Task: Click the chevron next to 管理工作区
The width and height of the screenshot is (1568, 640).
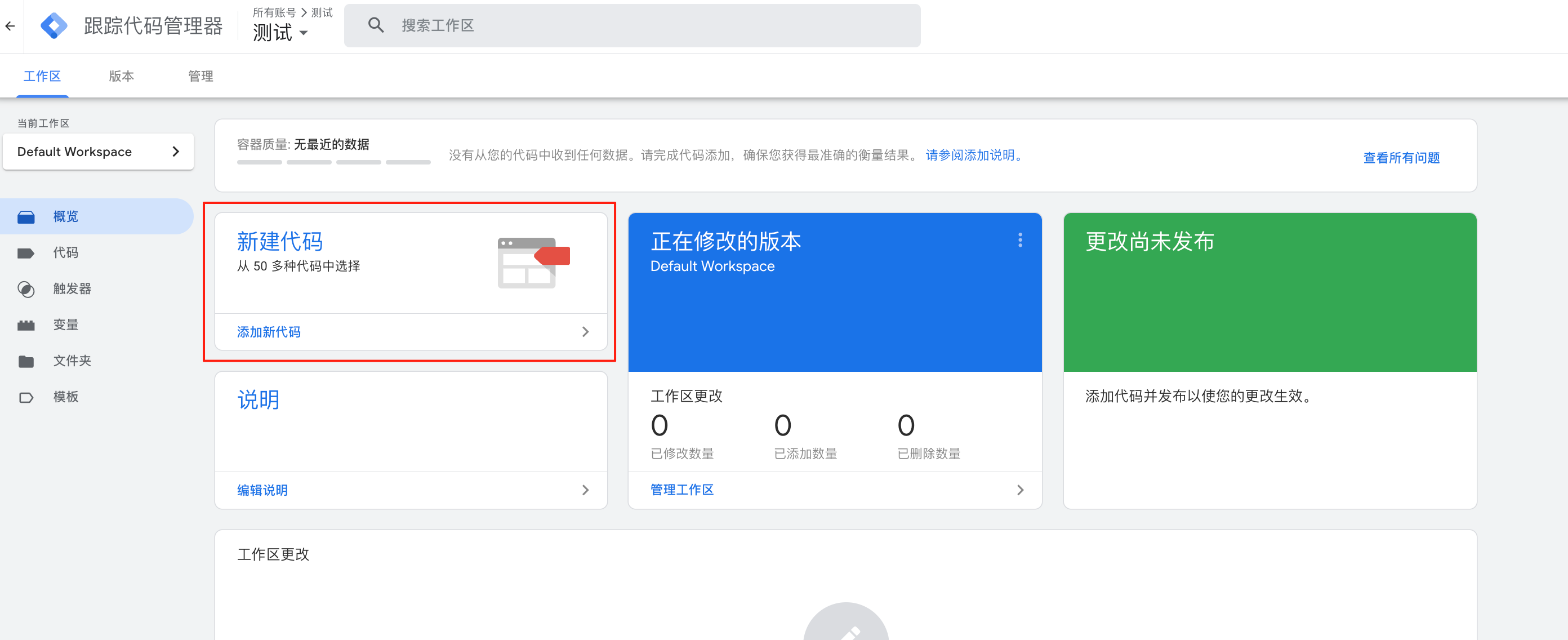Action: click(x=1020, y=490)
